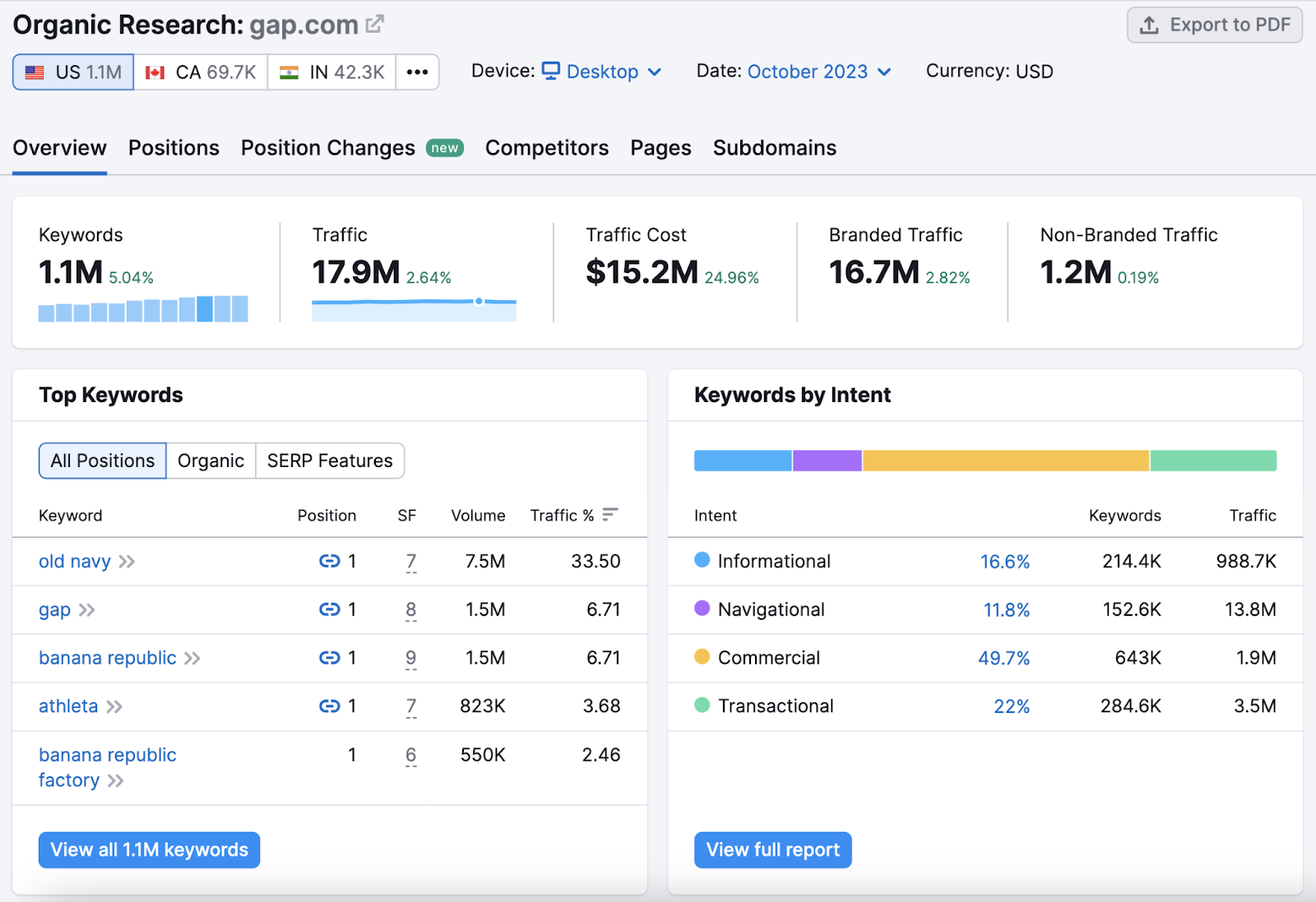
Task: Open gap.com via the external link icon
Action: point(375,24)
